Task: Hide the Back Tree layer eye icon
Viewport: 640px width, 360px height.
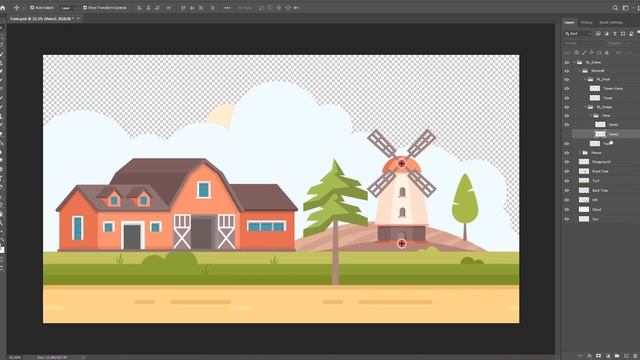Action: click(567, 191)
